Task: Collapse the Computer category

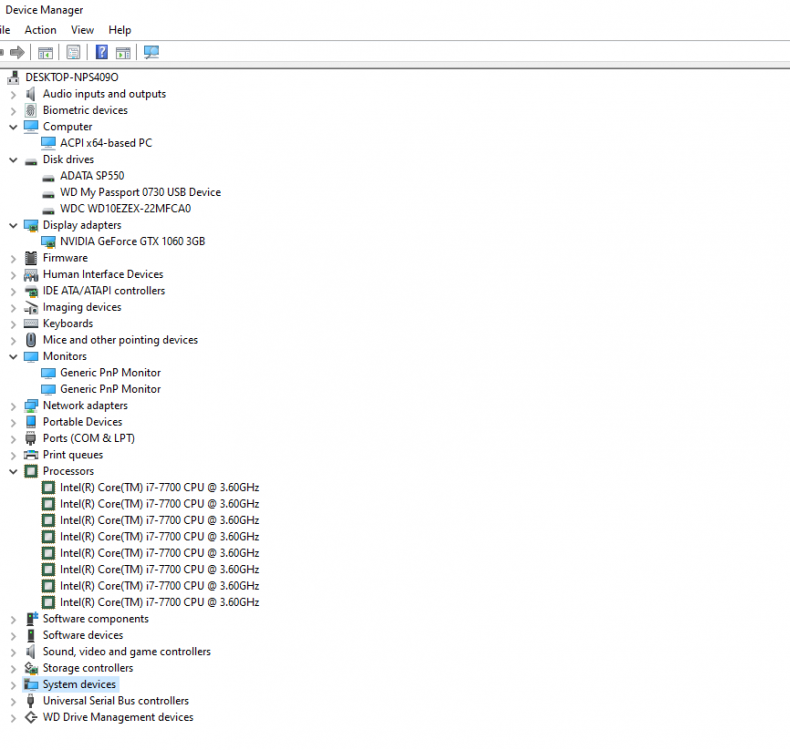Action: 14,127
